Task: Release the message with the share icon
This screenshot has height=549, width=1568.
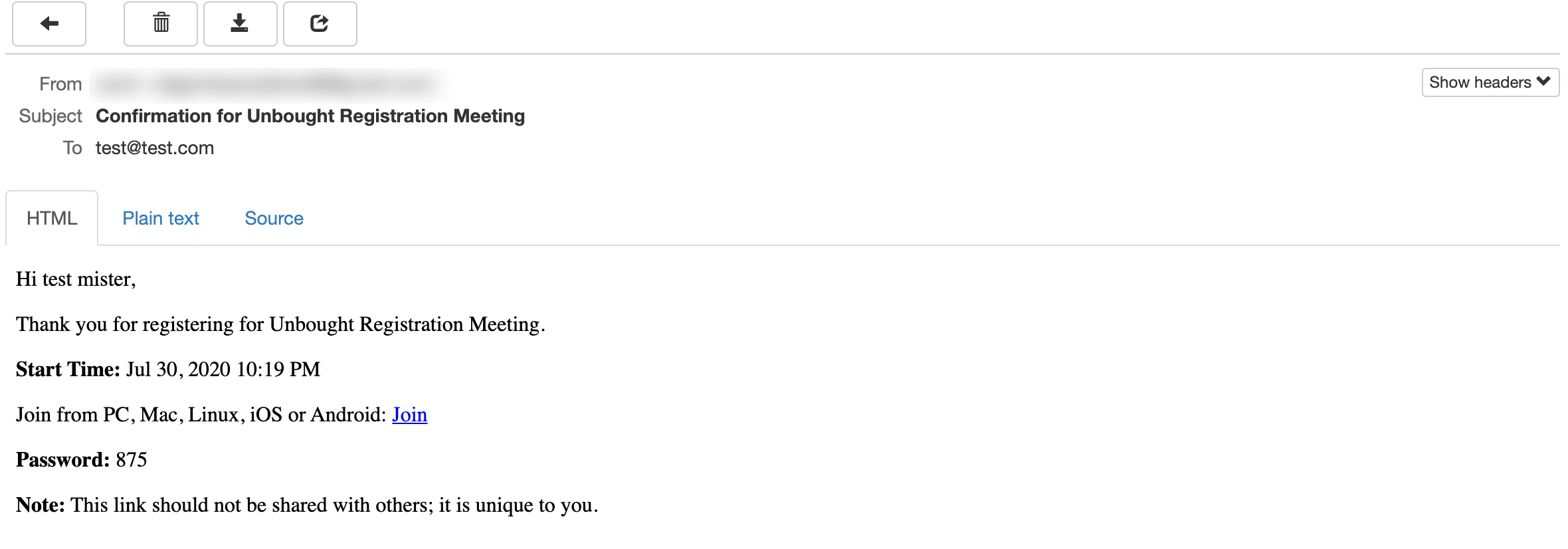Action: click(320, 24)
